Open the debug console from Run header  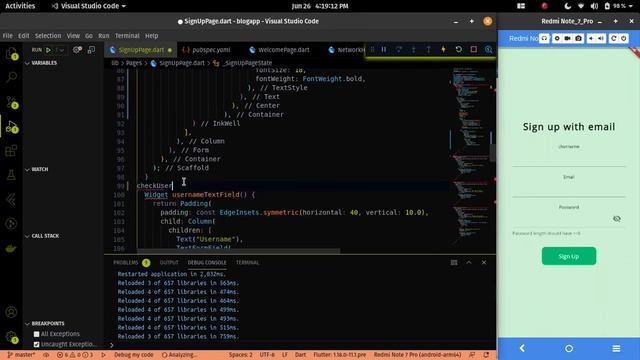point(91,50)
